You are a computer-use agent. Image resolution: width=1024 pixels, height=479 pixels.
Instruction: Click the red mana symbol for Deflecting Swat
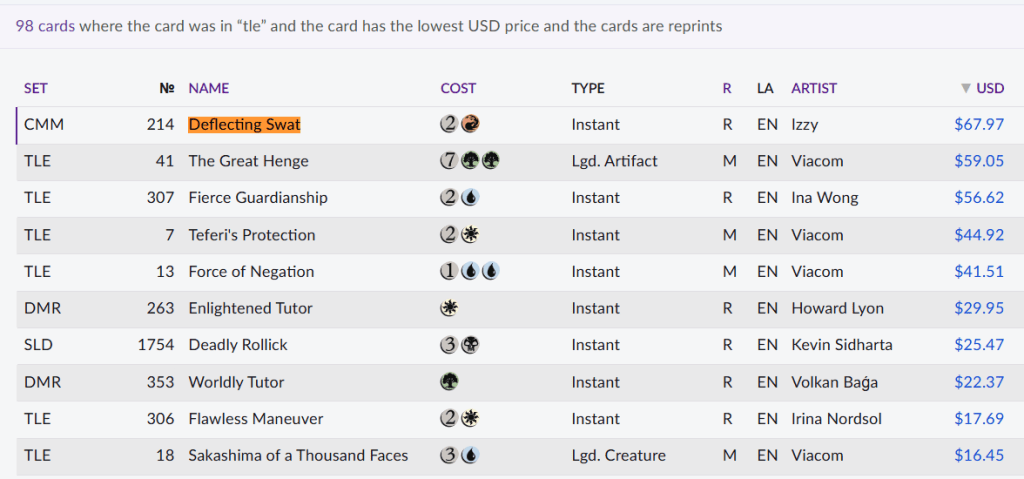point(470,125)
